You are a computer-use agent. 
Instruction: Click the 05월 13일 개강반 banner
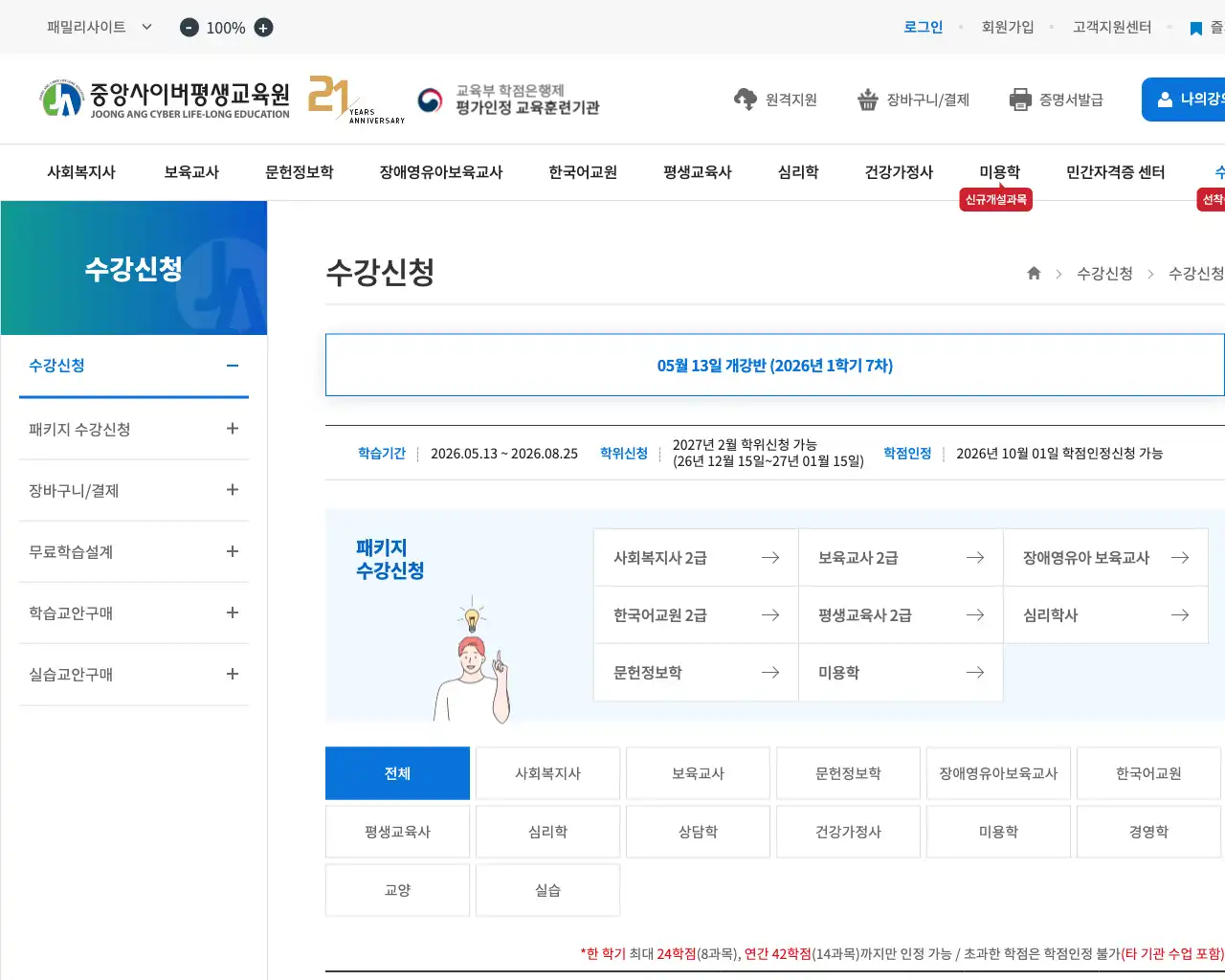[773, 365]
